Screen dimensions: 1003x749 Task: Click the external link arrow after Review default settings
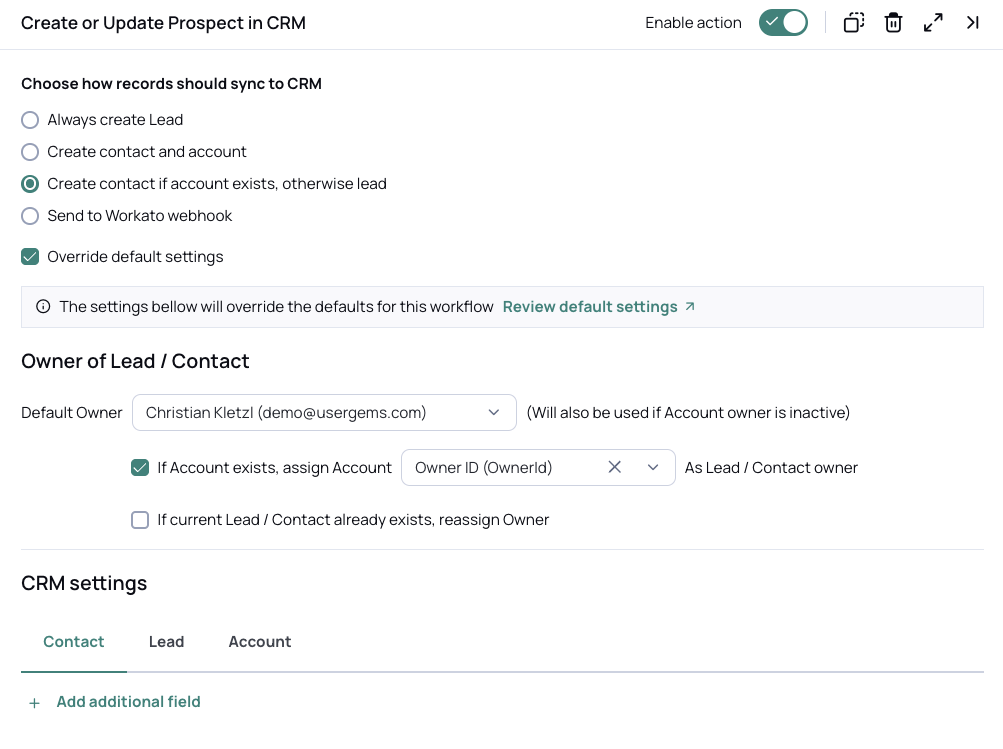tap(690, 307)
